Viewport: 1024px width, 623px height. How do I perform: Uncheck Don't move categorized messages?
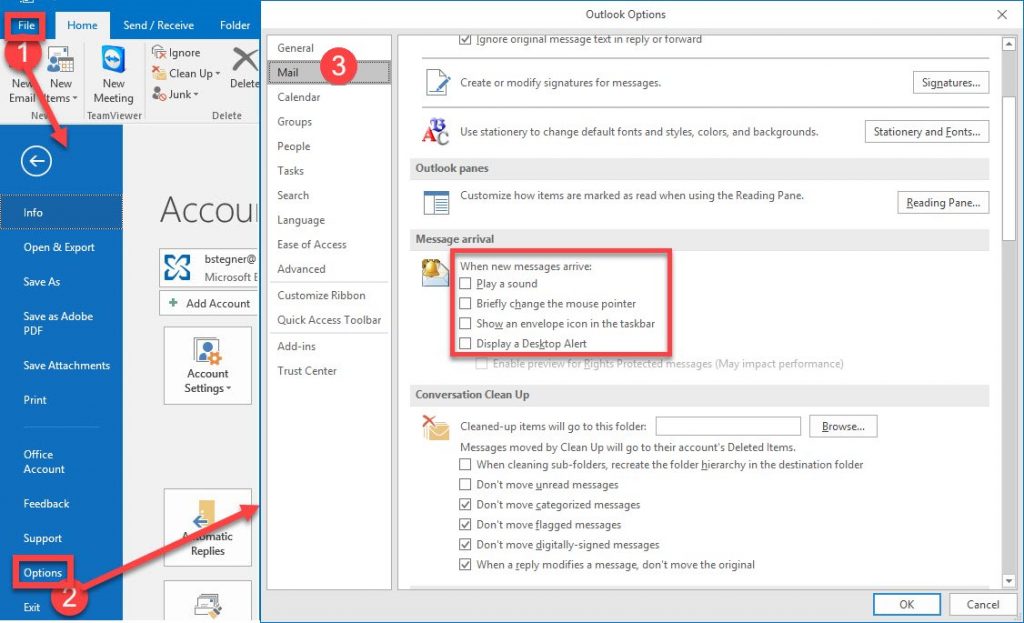click(465, 505)
